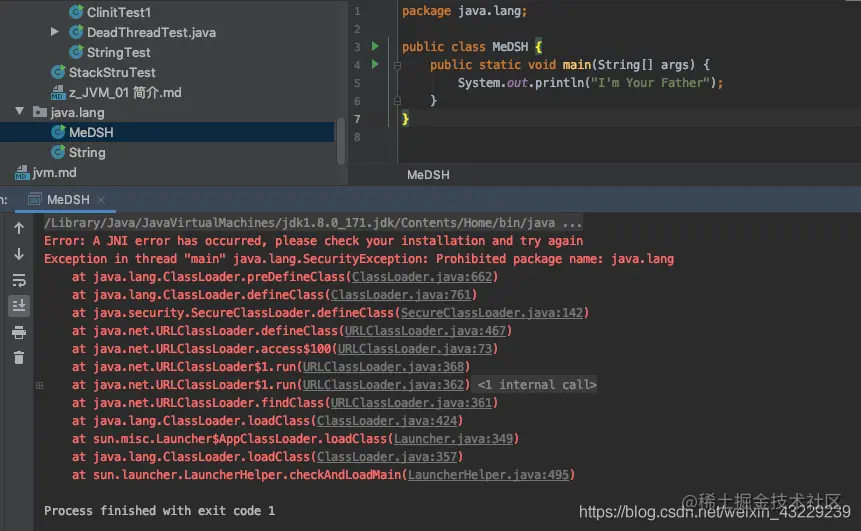The height and width of the screenshot is (531, 861).
Task: Click the '<1 internal call>' folded label
Action: point(536,384)
